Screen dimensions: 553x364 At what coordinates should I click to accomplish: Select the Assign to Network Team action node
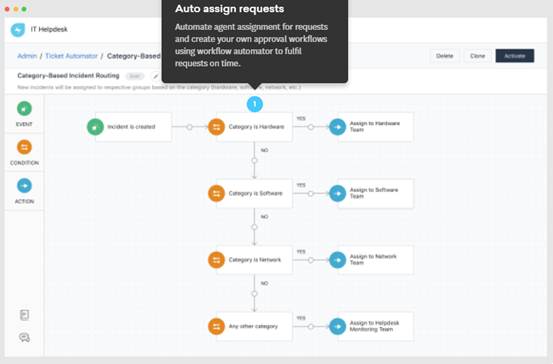coord(371,260)
